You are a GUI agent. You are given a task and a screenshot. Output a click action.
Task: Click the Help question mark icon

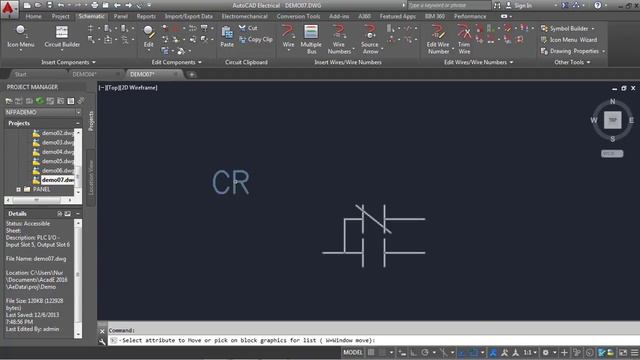pos(598,5)
